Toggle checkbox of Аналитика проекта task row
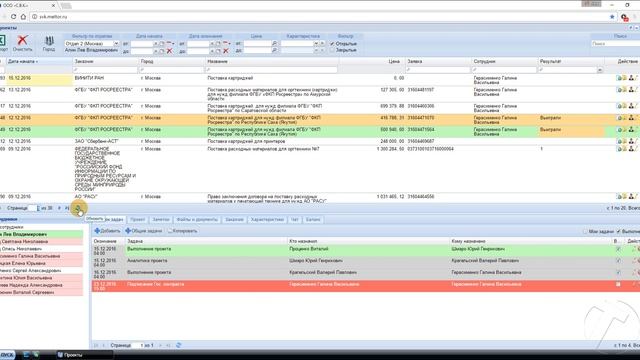The image size is (640, 360). pyautogui.click(x=618, y=260)
